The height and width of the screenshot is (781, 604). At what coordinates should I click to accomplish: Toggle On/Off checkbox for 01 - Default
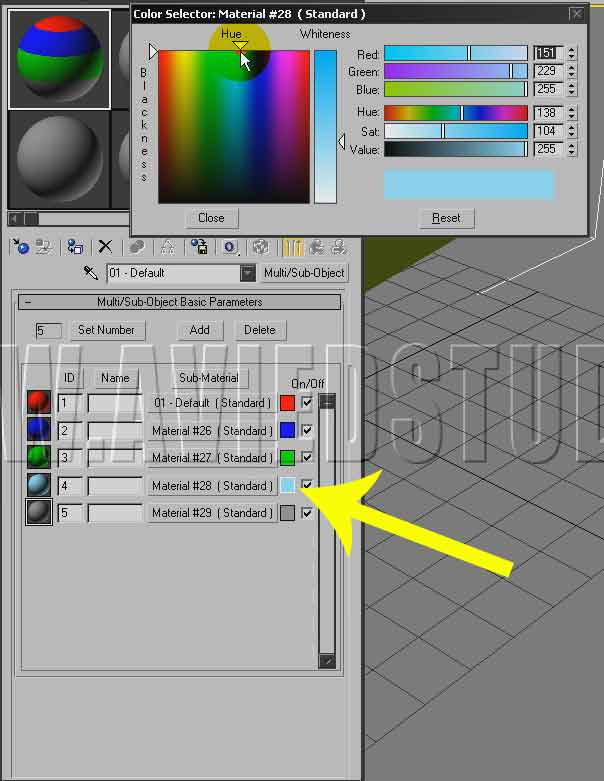point(307,402)
